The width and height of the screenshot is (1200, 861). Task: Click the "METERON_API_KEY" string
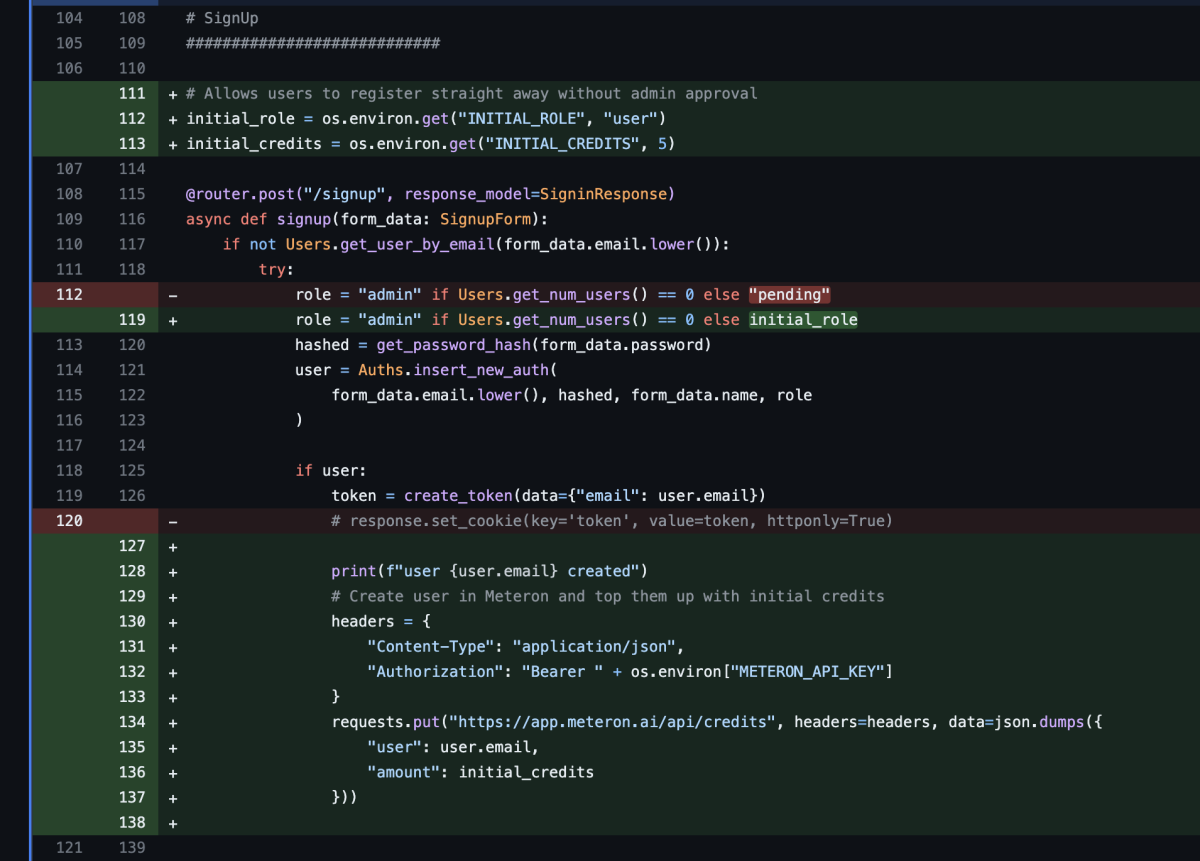(808, 672)
